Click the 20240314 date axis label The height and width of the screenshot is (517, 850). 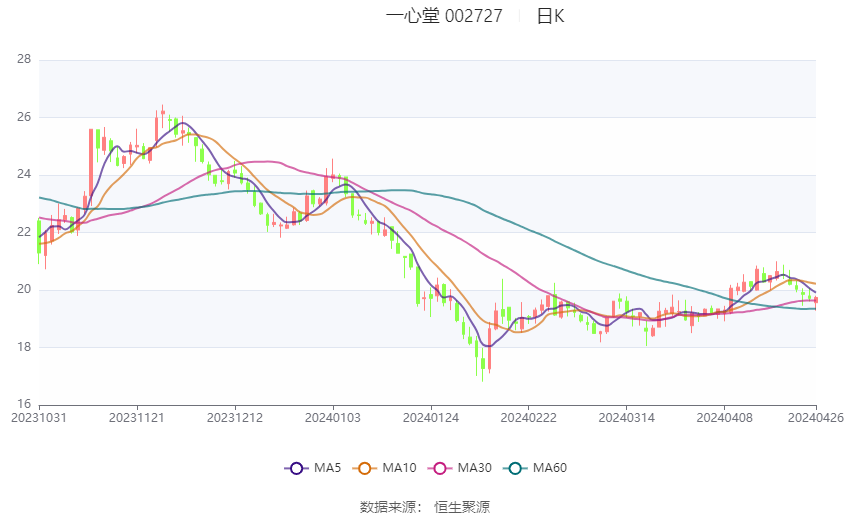627,417
